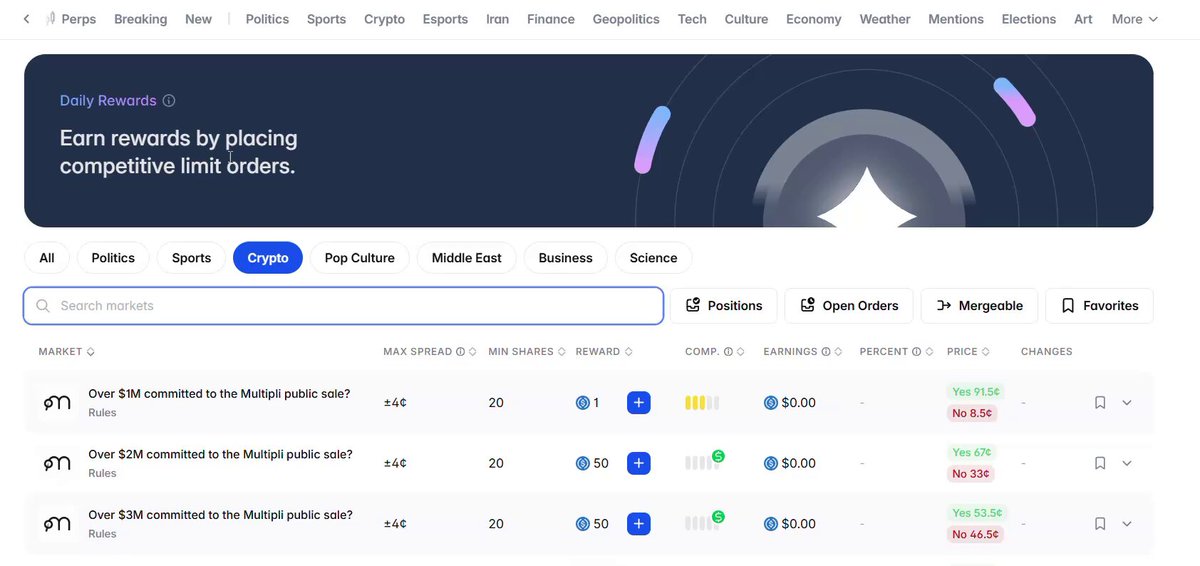Click the MAX SPREAD info icon
The image size is (1200, 566).
pyautogui.click(x=461, y=352)
